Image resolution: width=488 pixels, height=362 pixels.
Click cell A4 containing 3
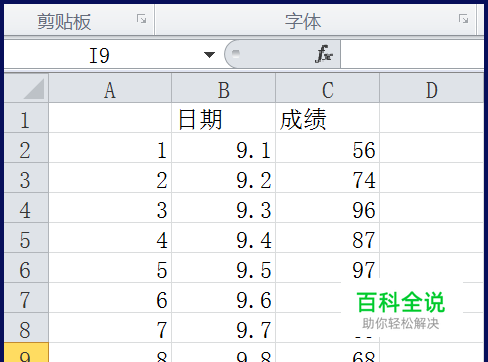(110, 208)
